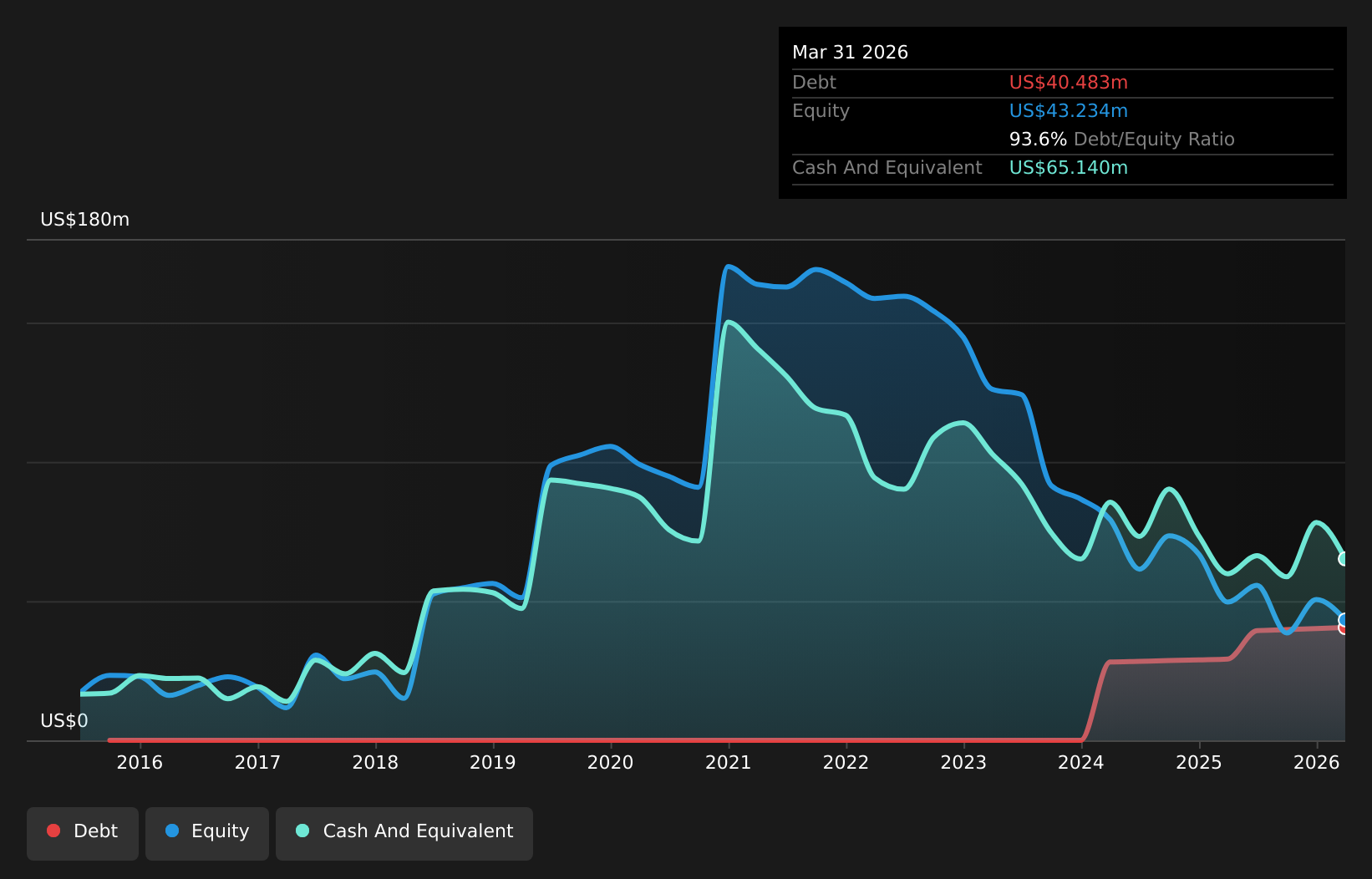The width and height of the screenshot is (1372, 879).
Task: Click the 2017 x-axis label
Action: (x=257, y=762)
